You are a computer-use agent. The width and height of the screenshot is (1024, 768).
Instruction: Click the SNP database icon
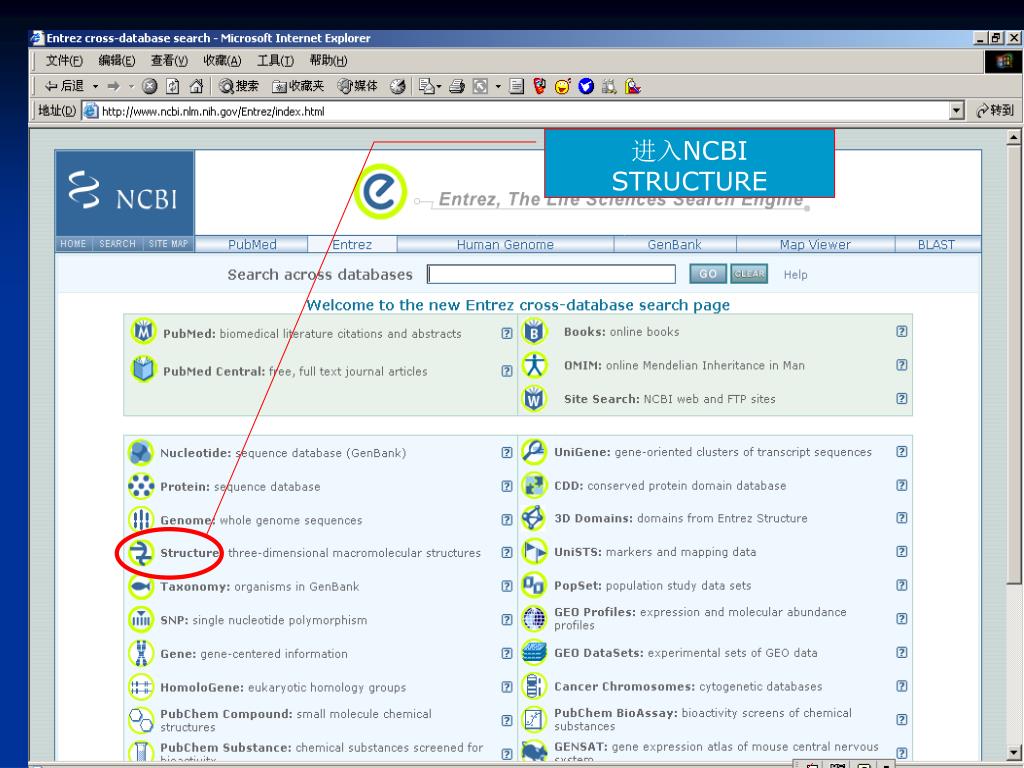pos(141,620)
